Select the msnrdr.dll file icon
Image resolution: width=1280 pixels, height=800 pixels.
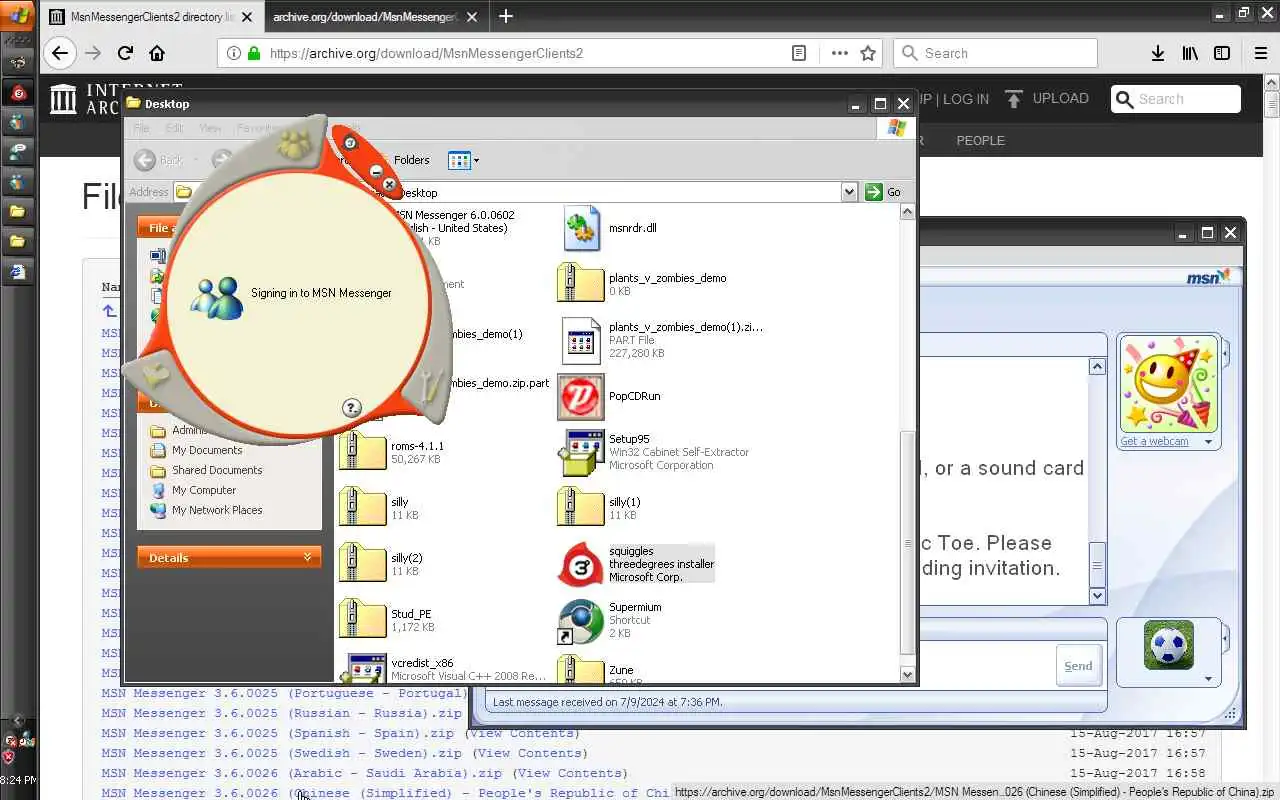581,228
